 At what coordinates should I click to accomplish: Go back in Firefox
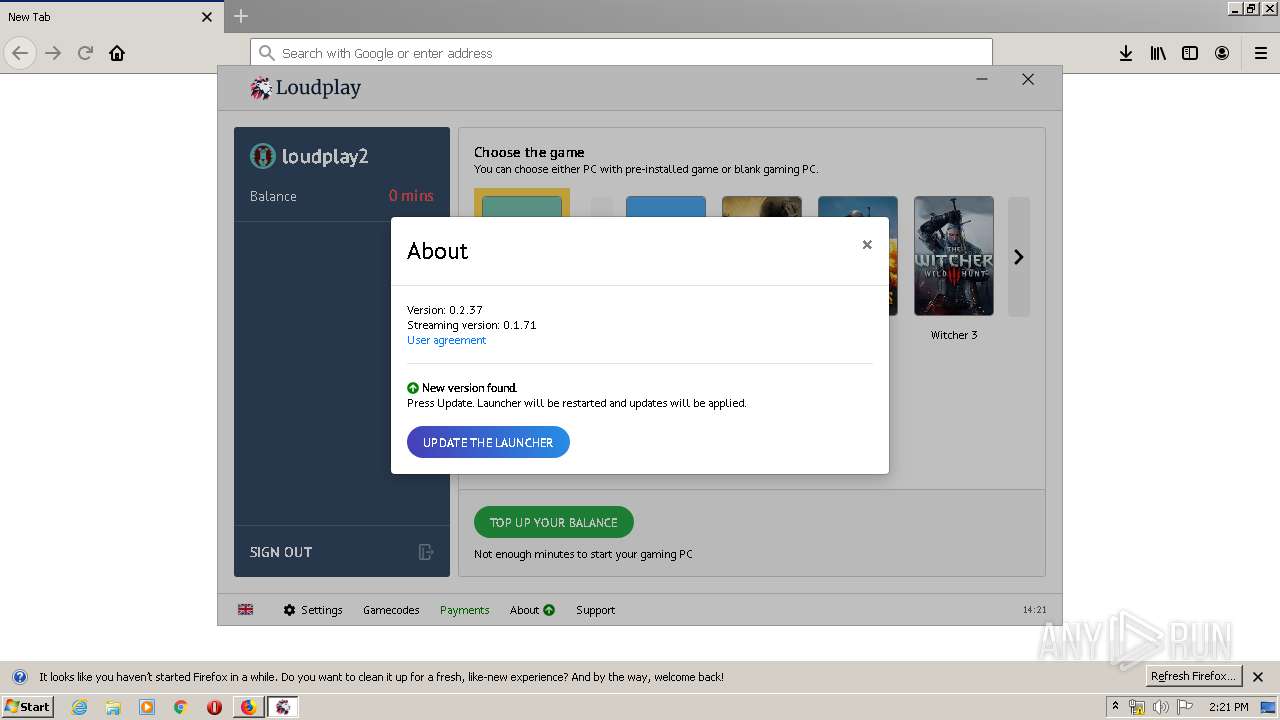coord(20,53)
